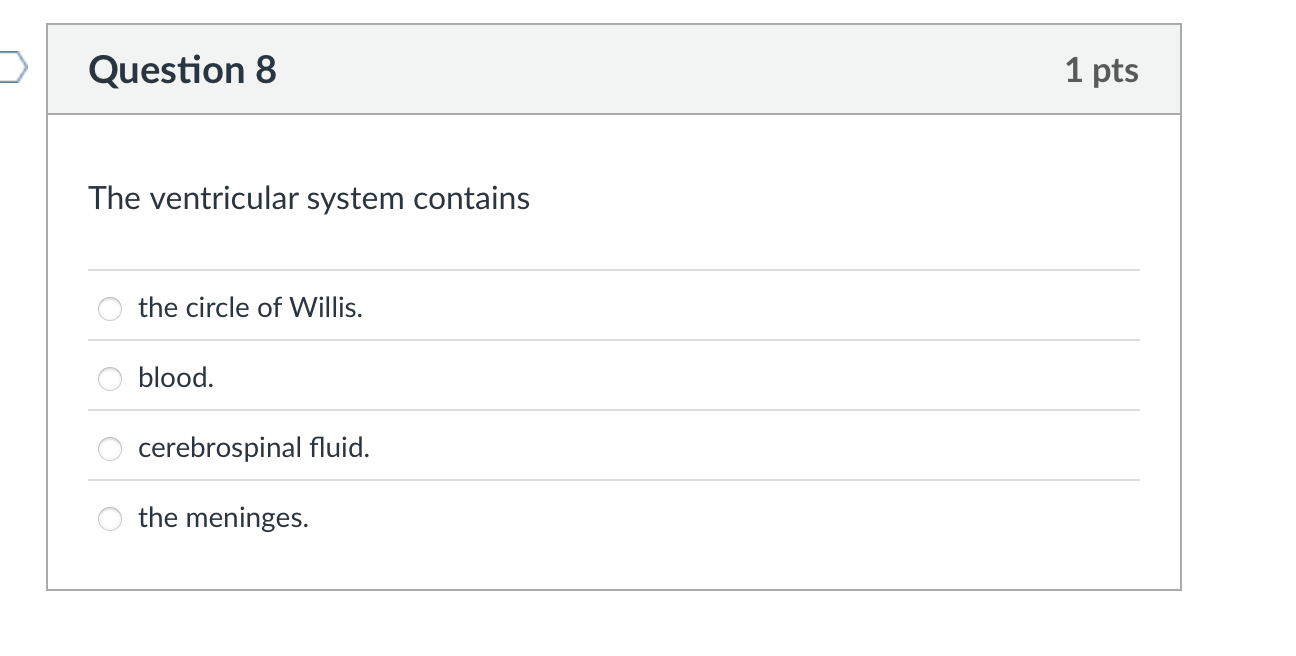Click the word 'fluid' in the third answer
The width and height of the screenshot is (1296, 656).
(339, 448)
